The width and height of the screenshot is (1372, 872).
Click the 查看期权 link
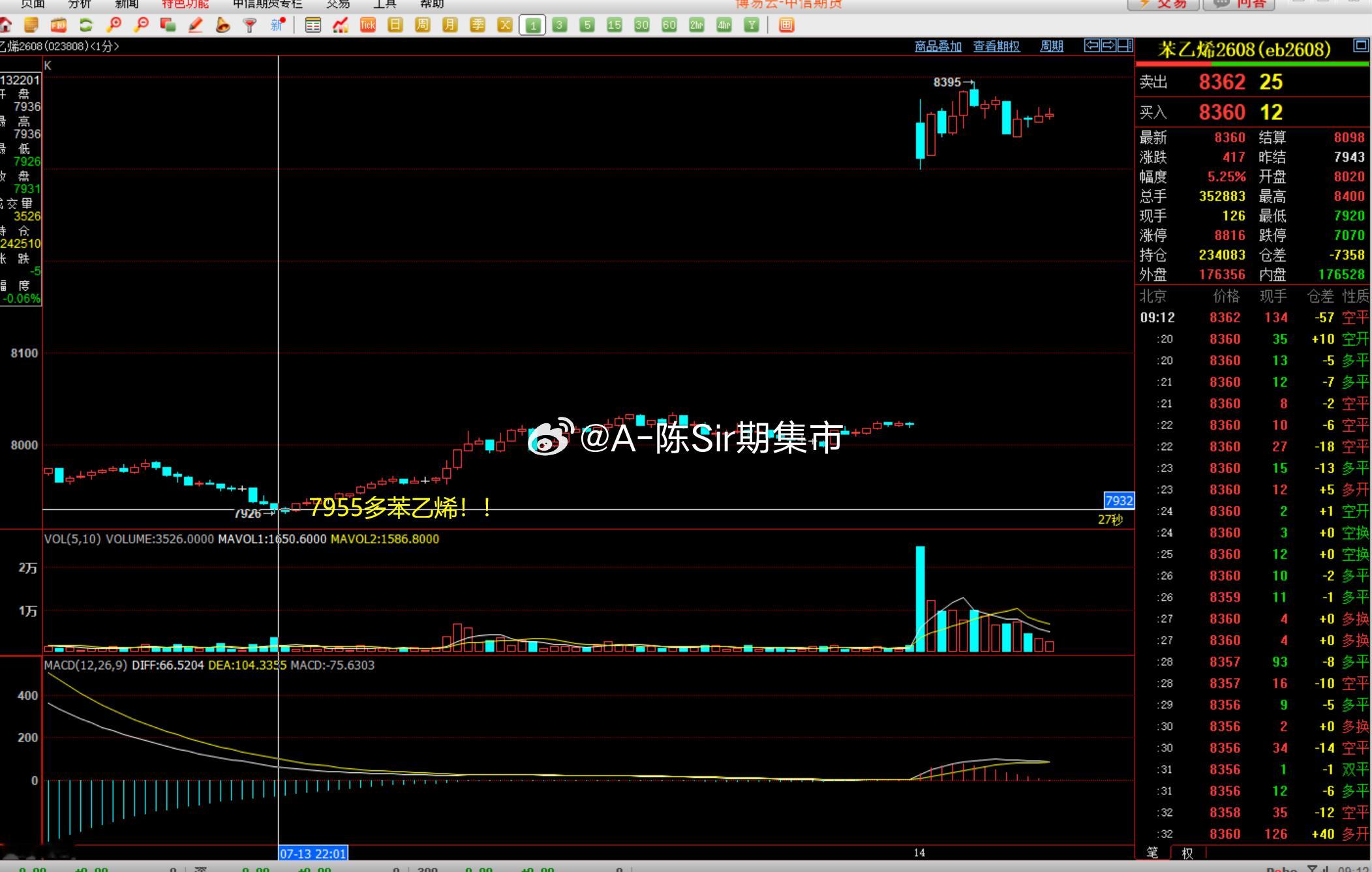(996, 46)
